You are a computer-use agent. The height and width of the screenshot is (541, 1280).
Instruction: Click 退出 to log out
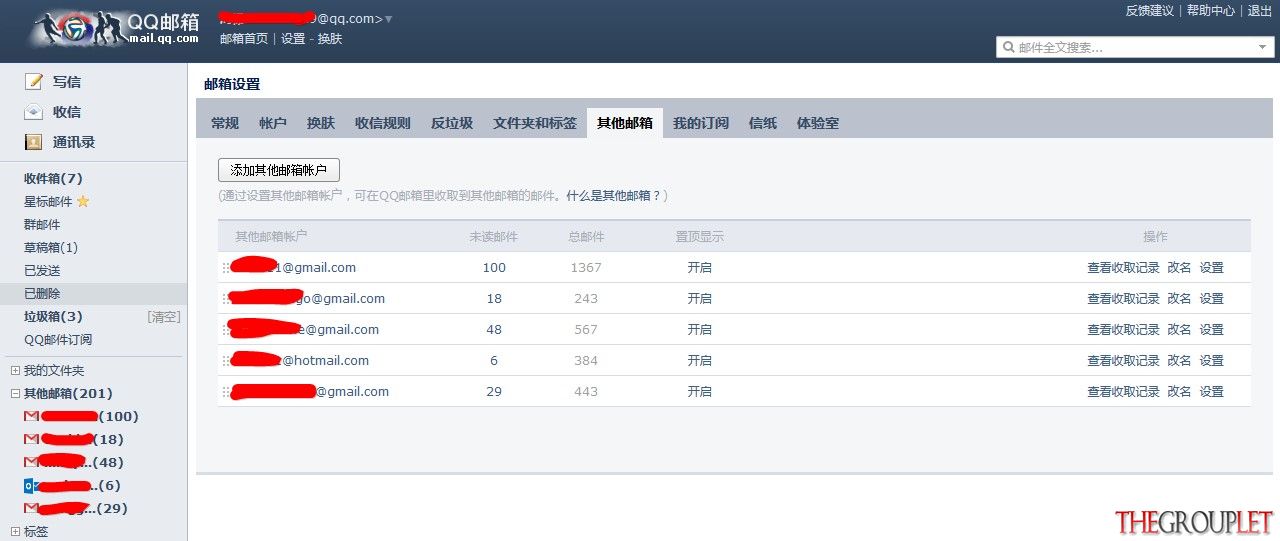coord(1260,10)
